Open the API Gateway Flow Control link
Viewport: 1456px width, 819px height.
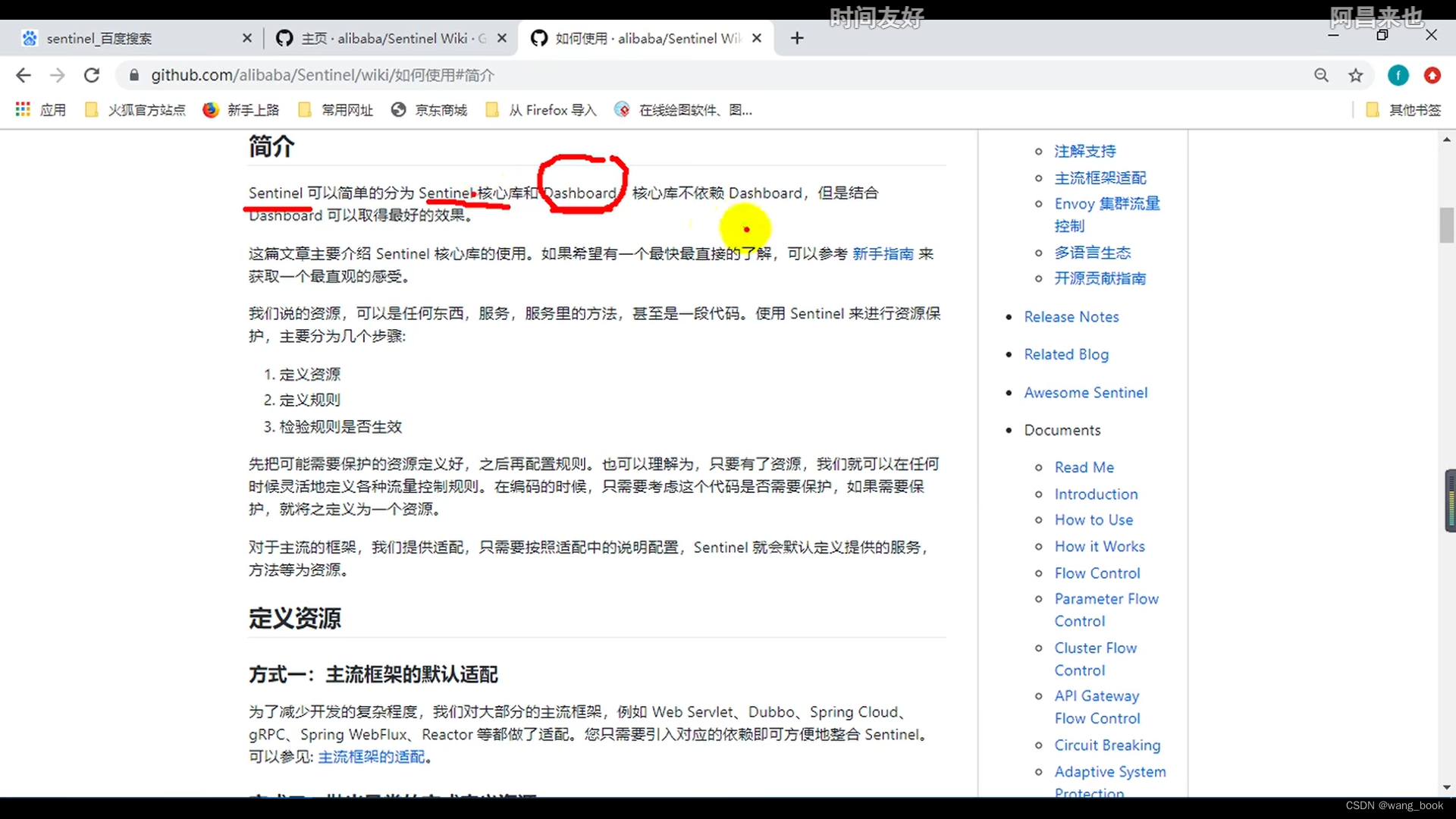pos(1097,707)
